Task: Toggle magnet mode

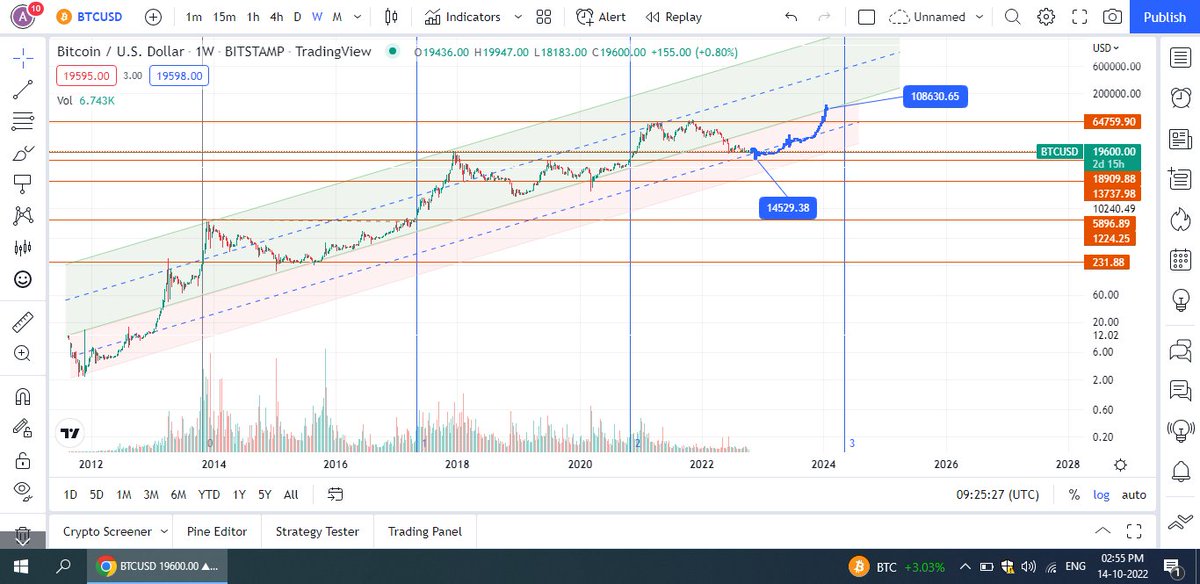Action: [21, 396]
